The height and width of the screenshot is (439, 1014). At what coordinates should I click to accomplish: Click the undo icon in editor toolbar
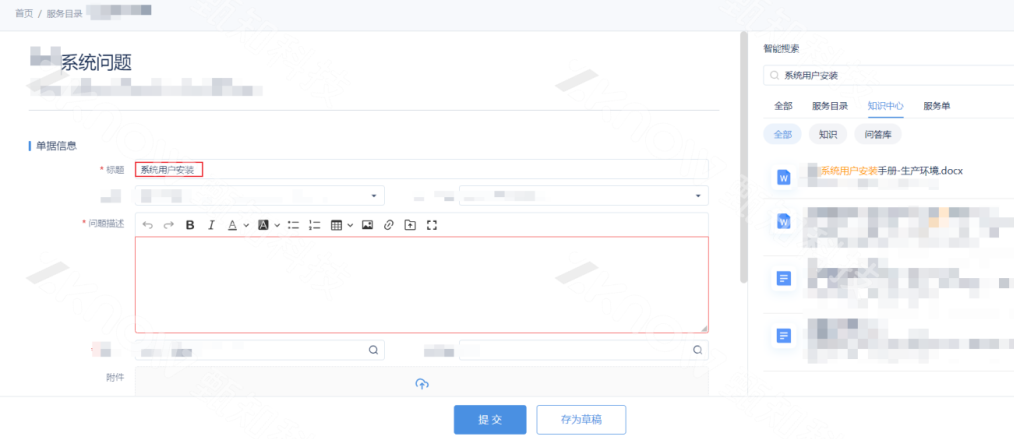coord(148,225)
